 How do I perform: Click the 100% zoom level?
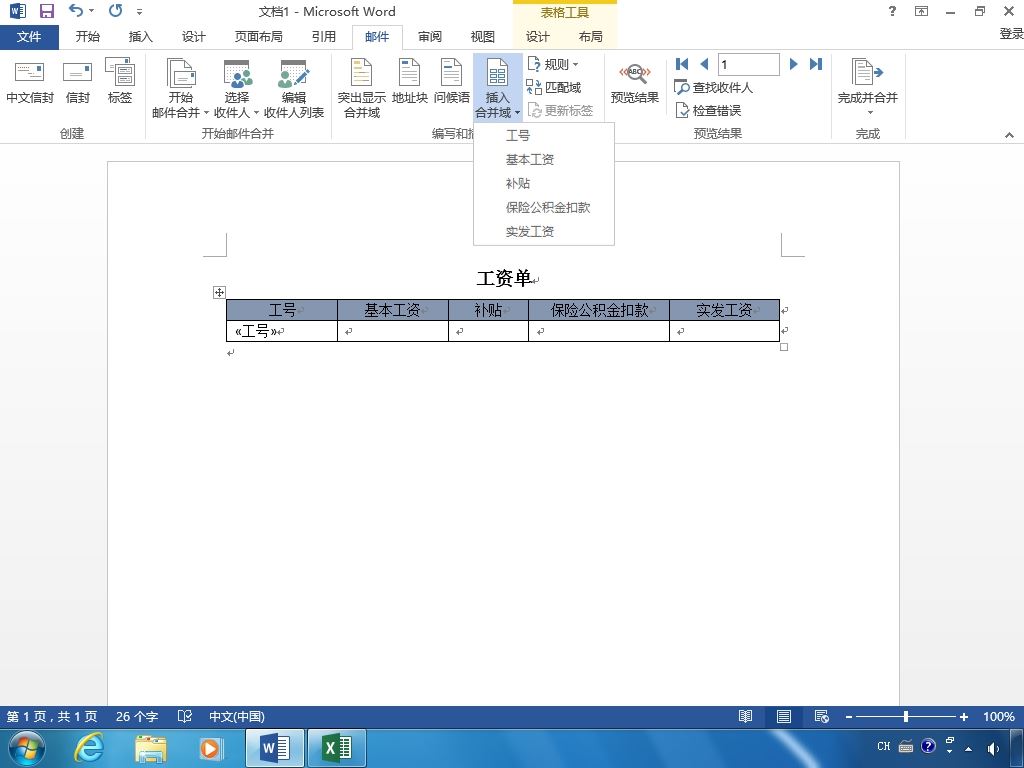[x=999, y=716]
